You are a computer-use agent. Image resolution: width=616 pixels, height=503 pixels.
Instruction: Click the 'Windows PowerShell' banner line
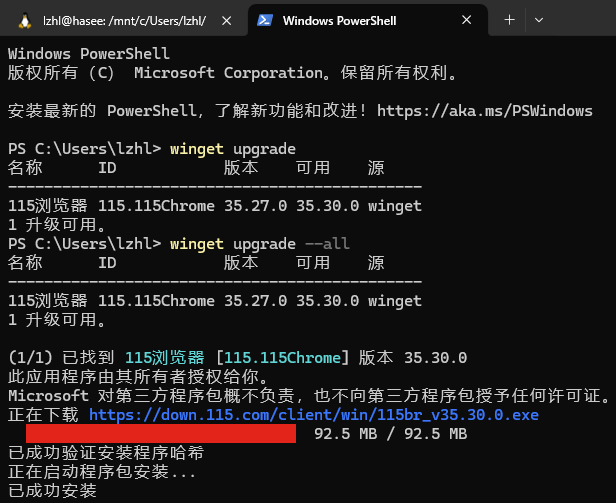click(89, 54)
